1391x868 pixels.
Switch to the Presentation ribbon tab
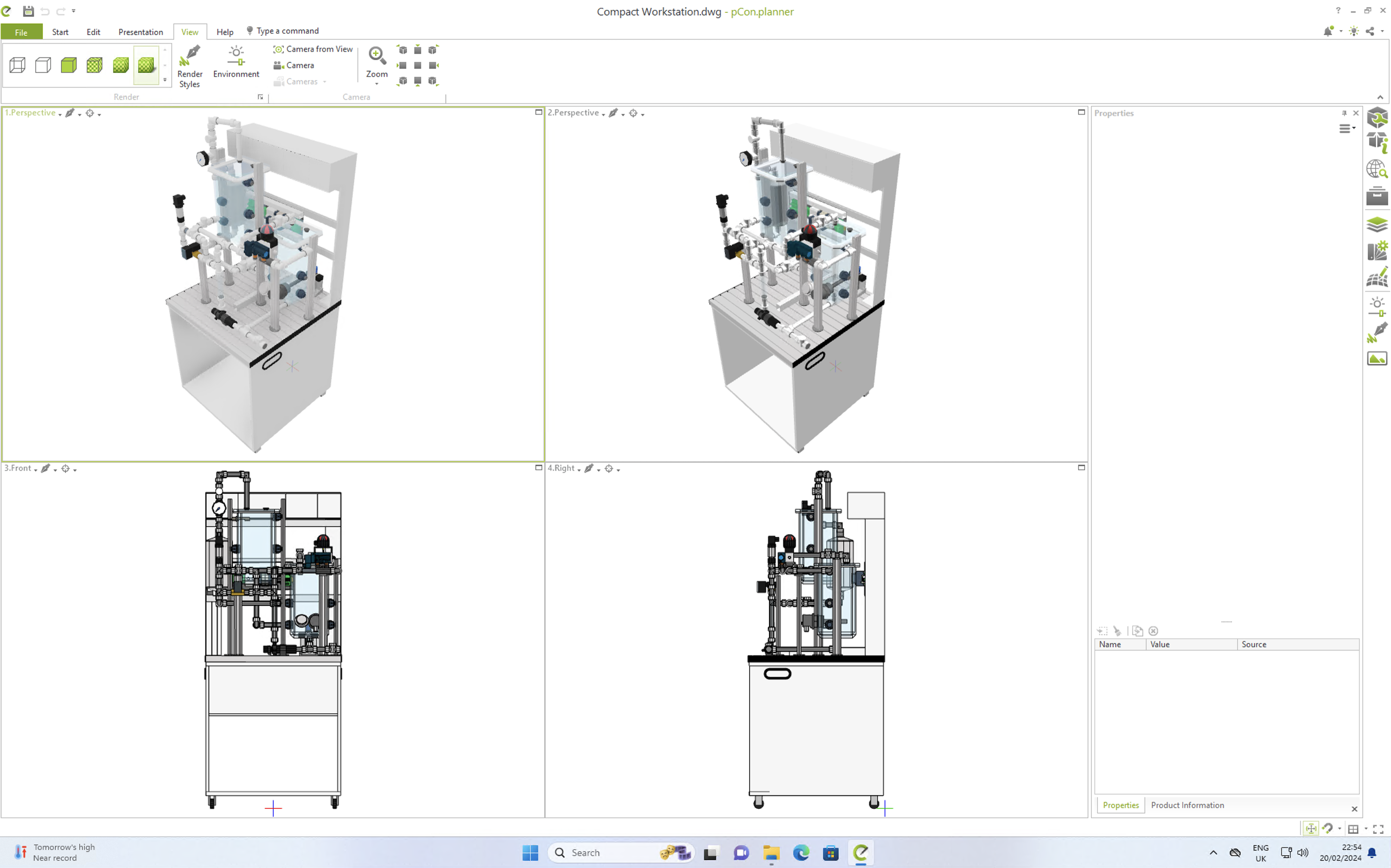(140, 32)
